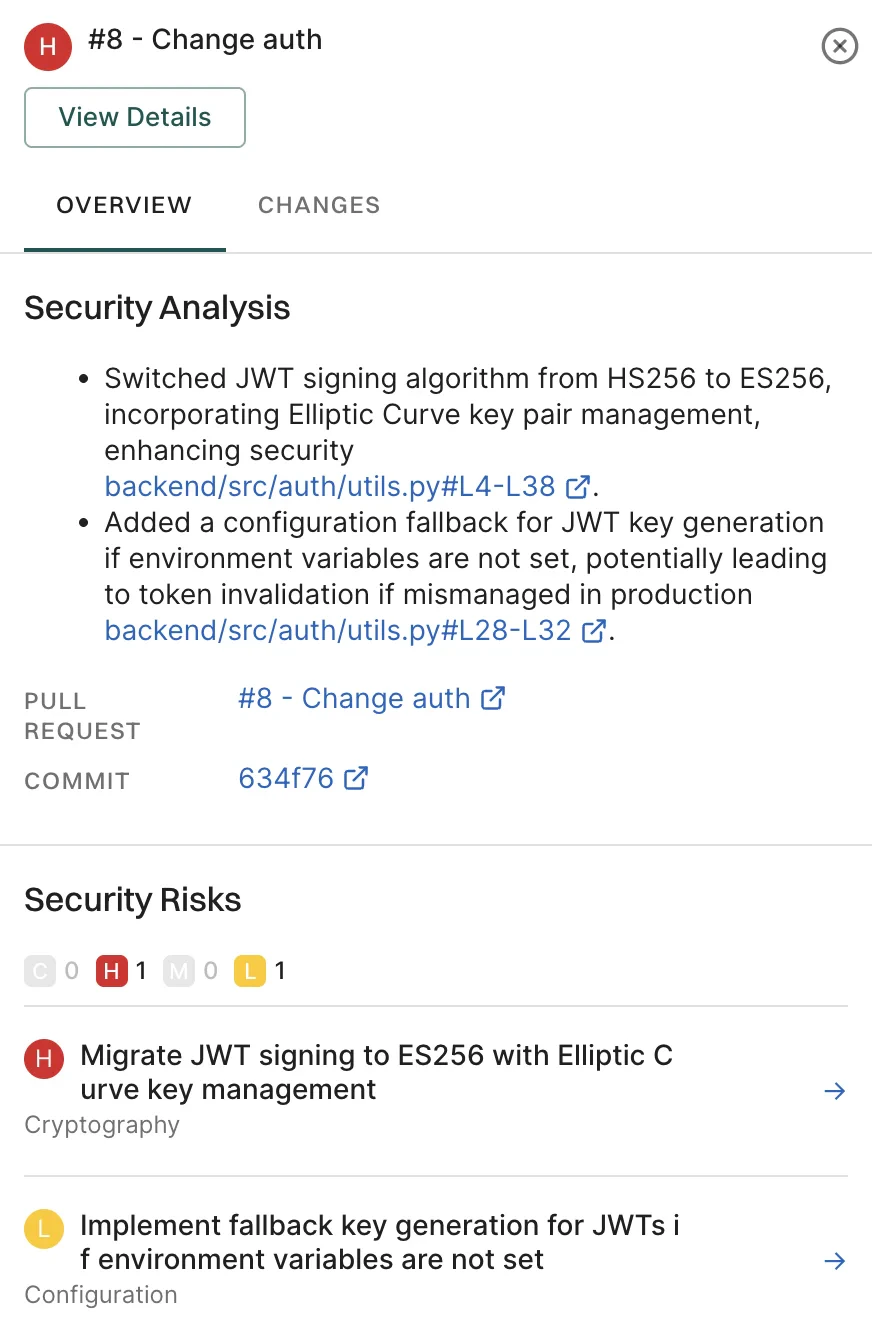Switch to the CHANGES tab

click(x=318, y=205)
